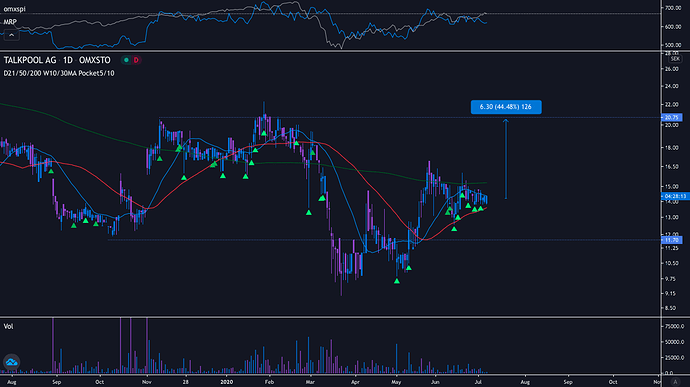
Task: Click the Jul label on the time axis
Action: click(x=478, y=382)
